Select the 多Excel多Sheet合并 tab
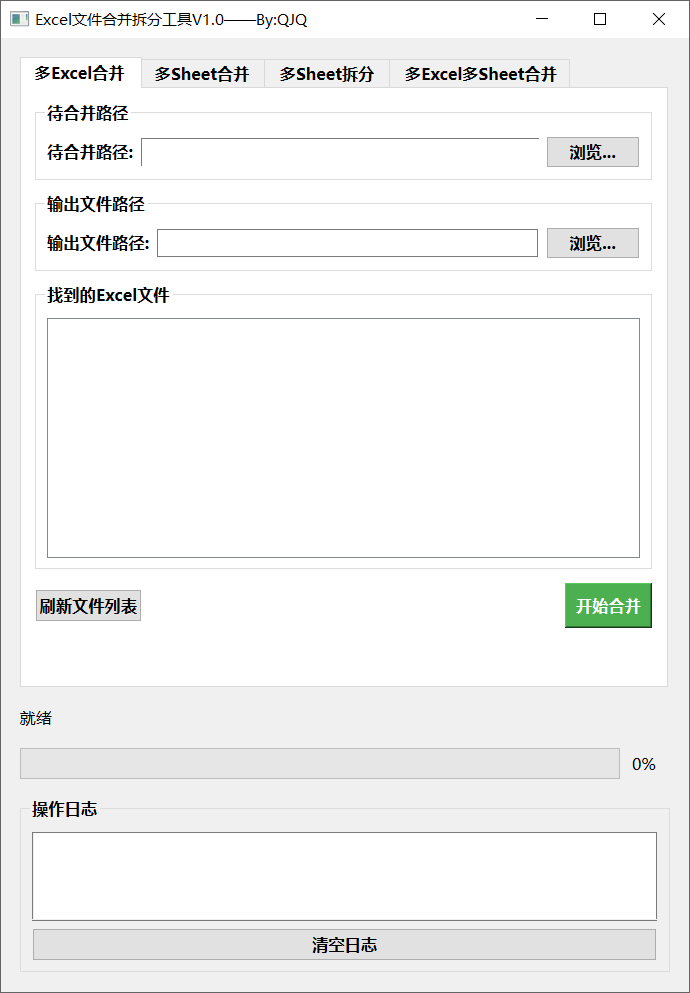The height and width of the screenshot is (993, 690). click(479, 73)
